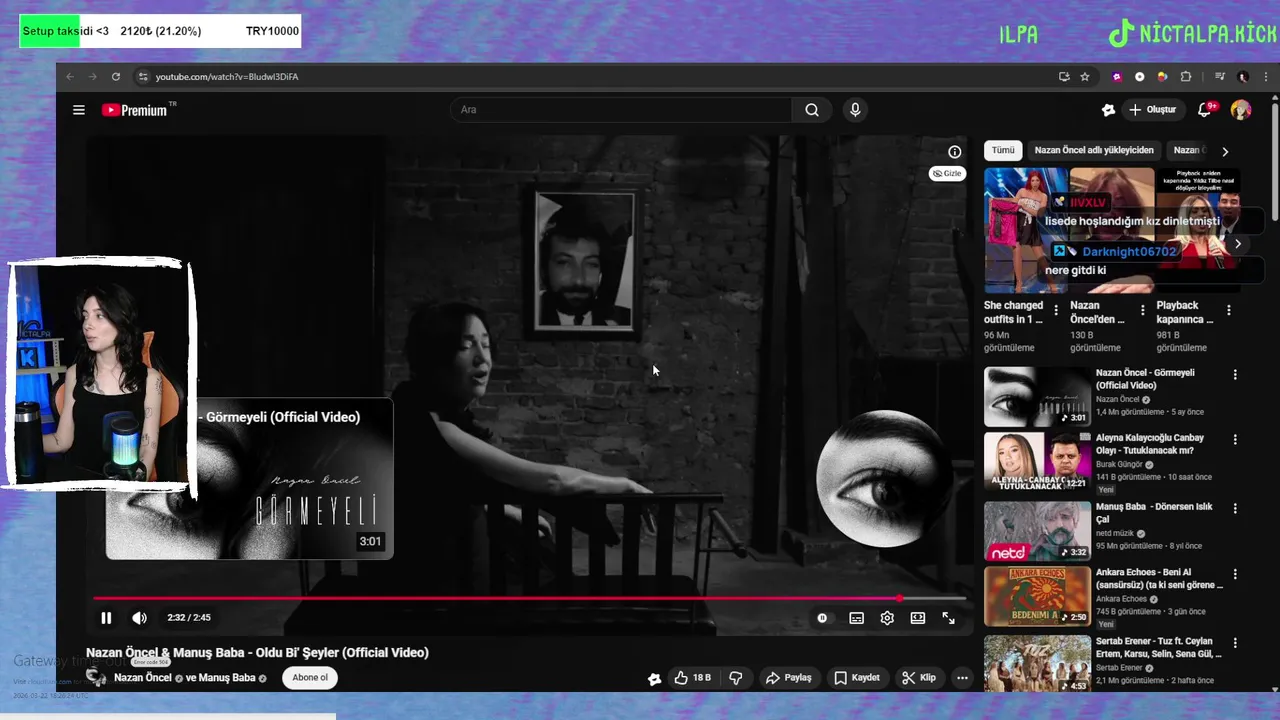The width and height of the screenshot is (1280, 720).
Task: Open options for She changed outfits short
Action: [1056, 310]
